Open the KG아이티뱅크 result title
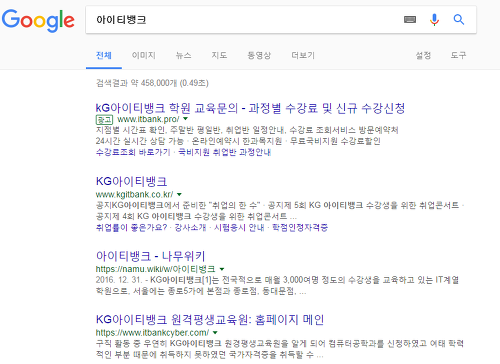 (131, 181)
